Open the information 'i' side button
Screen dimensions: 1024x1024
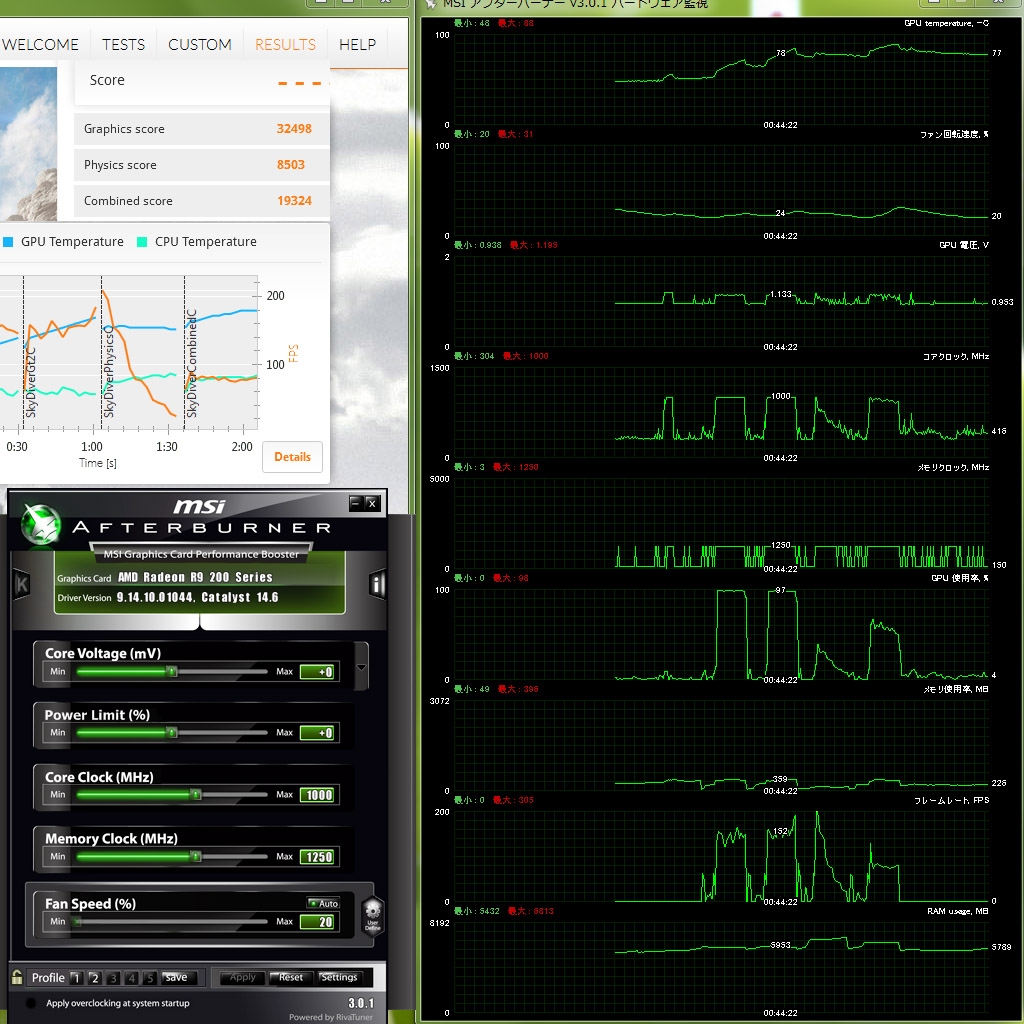pos(377,584)
